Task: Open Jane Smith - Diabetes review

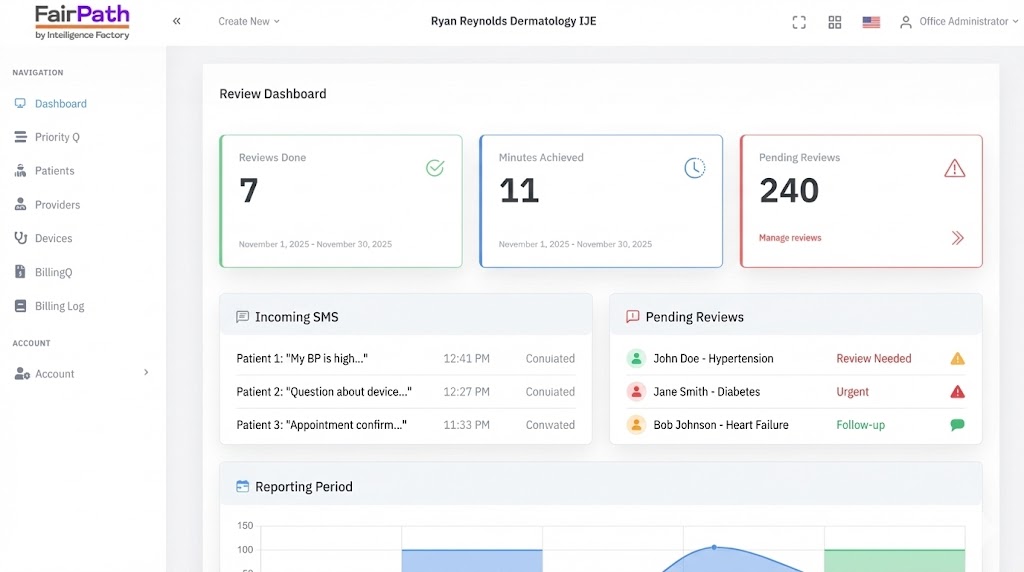Action: pyautogui.click(x=707, y=392)
